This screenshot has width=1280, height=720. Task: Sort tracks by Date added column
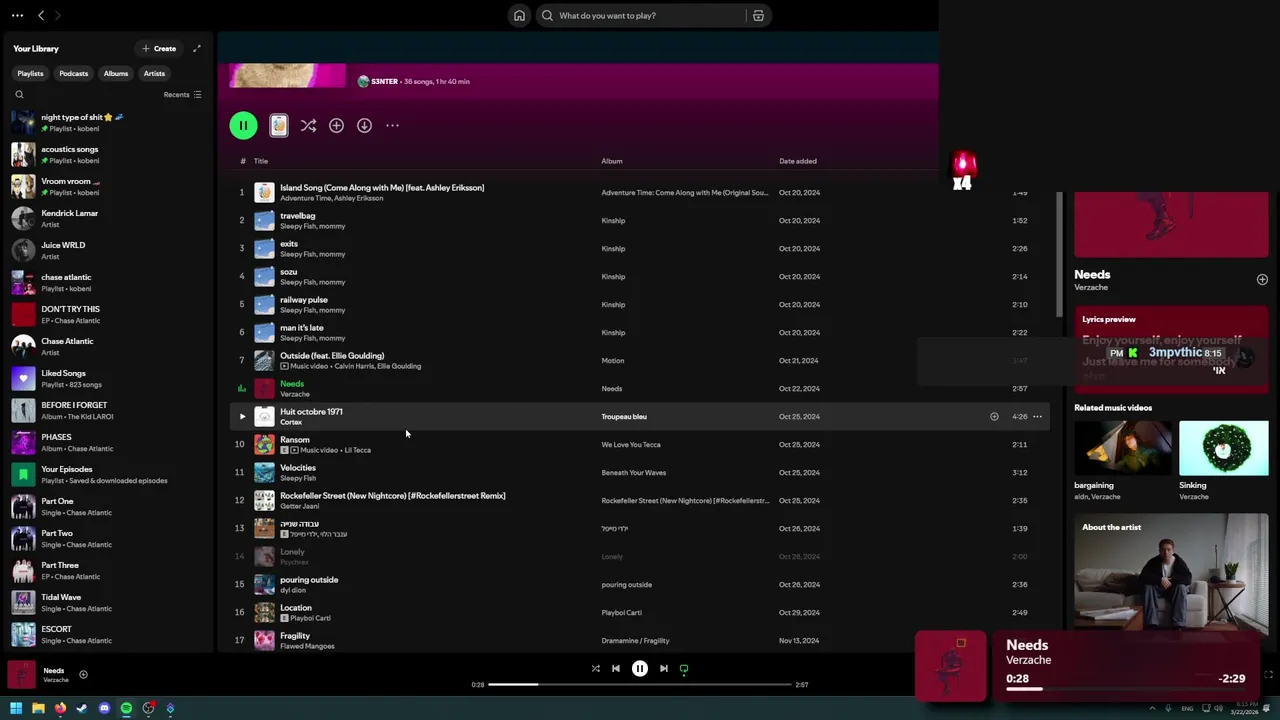point(798,161)
